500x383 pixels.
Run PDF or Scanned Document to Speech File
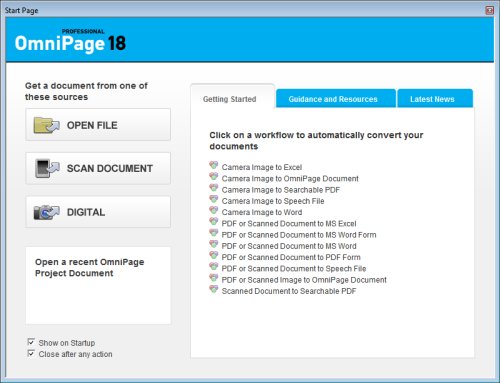point(294,269)
